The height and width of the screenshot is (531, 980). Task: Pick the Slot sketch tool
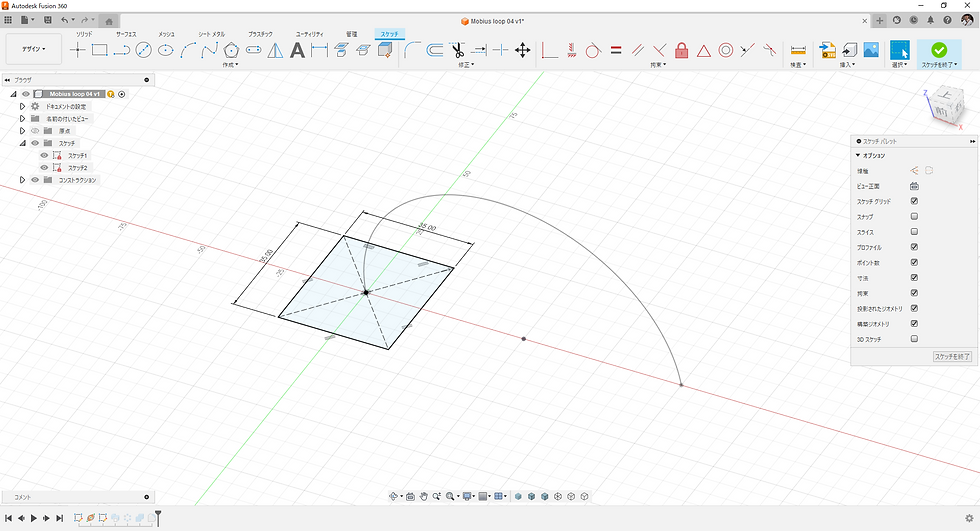point(253,50)
